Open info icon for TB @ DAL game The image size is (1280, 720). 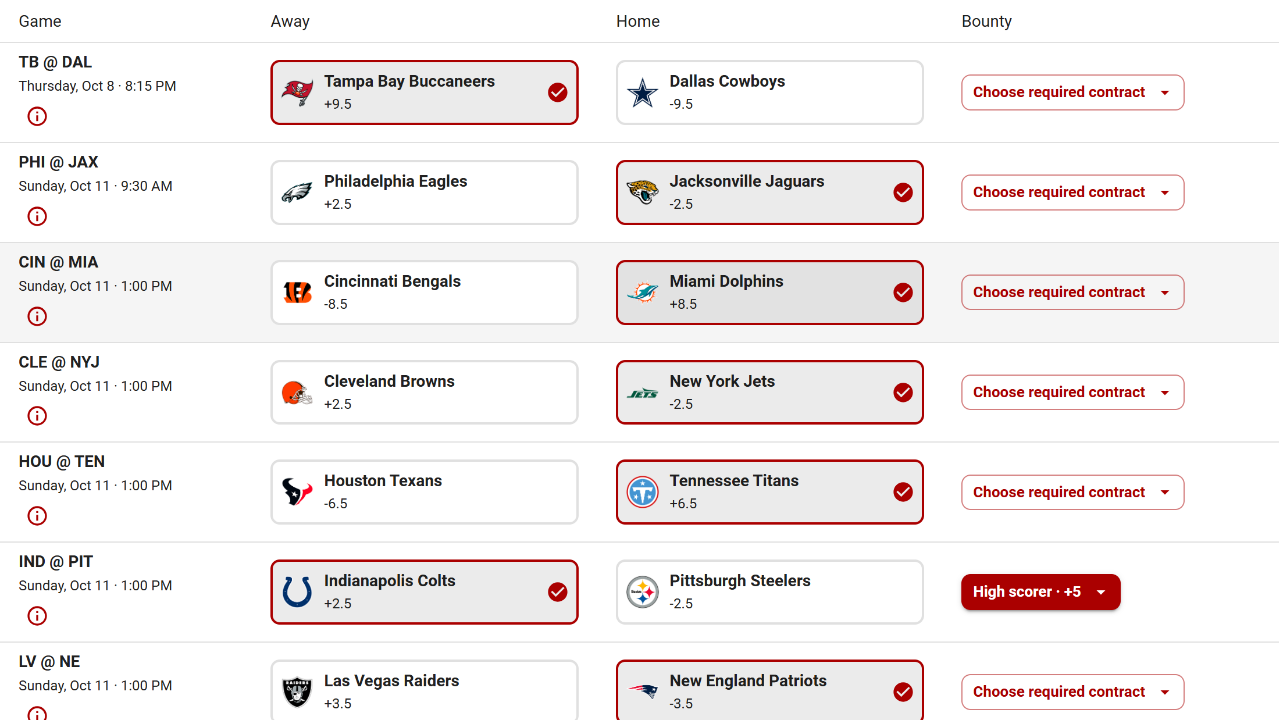37,116
